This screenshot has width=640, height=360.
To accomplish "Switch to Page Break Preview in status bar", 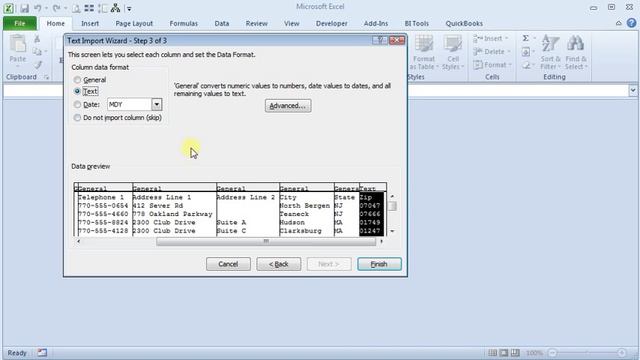I will (x=515, y=353).
